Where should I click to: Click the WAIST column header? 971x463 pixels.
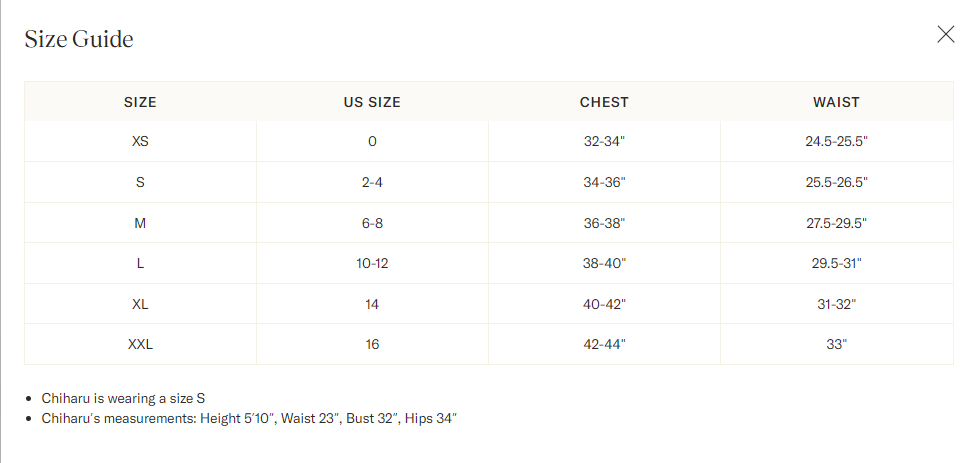(836, 102)
